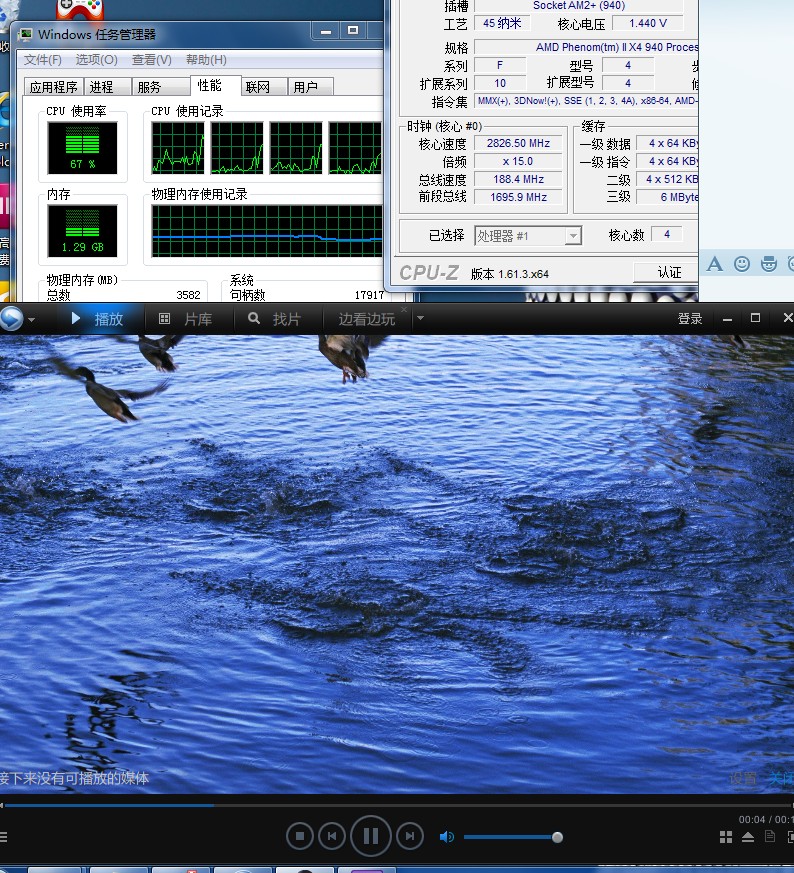
Task: Open the smiley emoji icon in chat toolbar
Action: [742, 264]
